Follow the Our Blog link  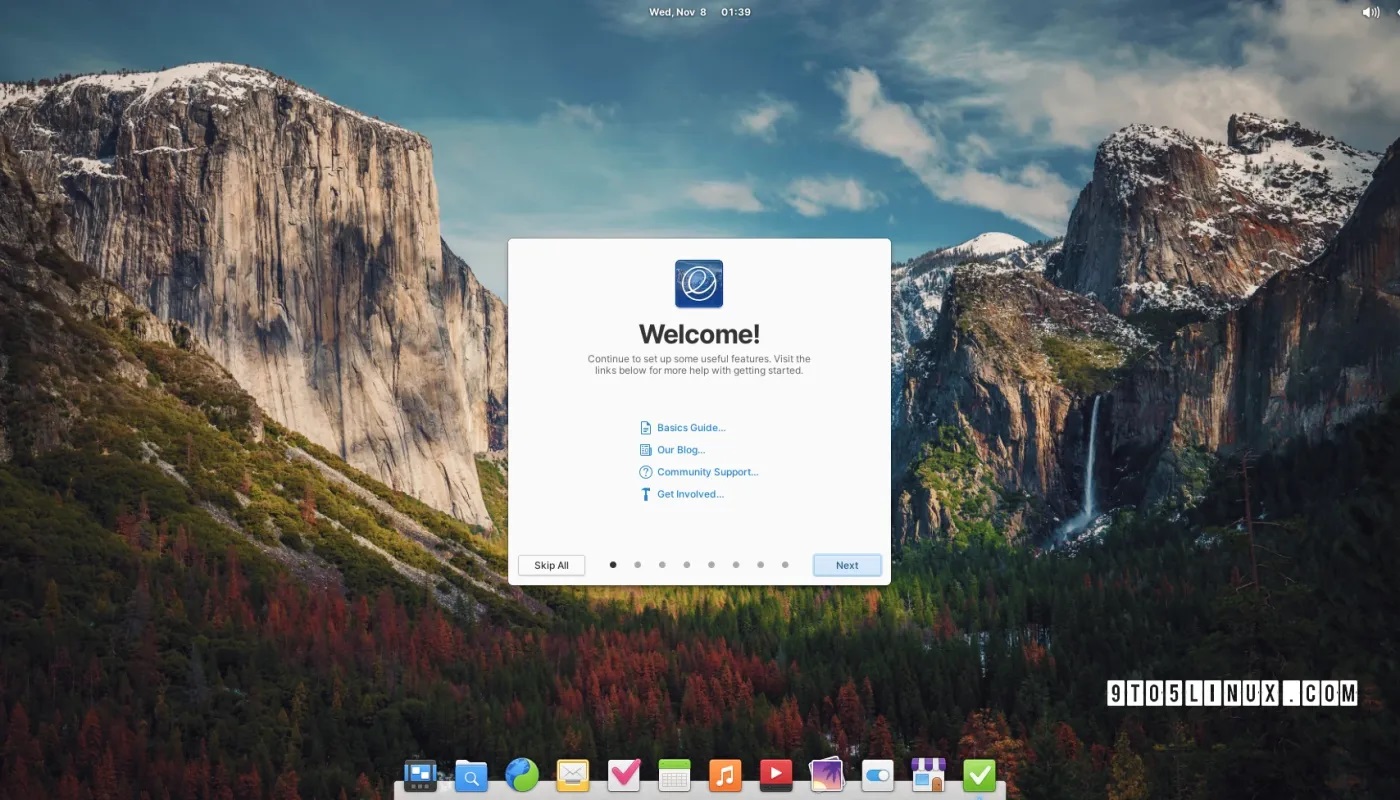tap(681, 449)
